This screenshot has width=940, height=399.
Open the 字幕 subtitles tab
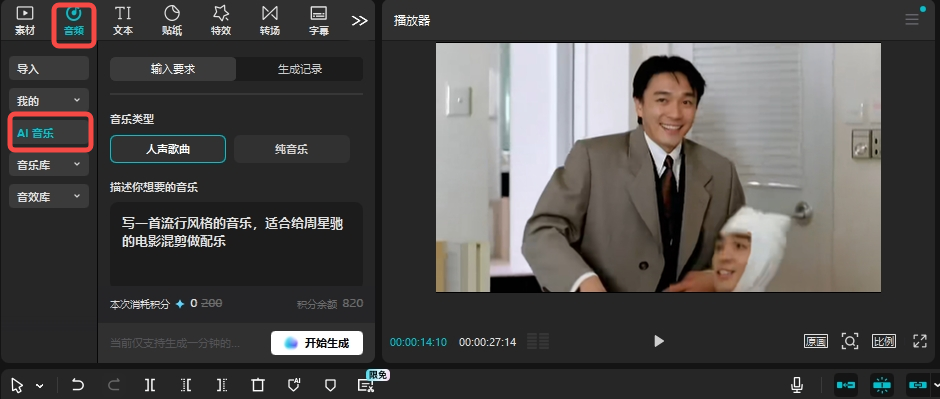tap(319, 21)
